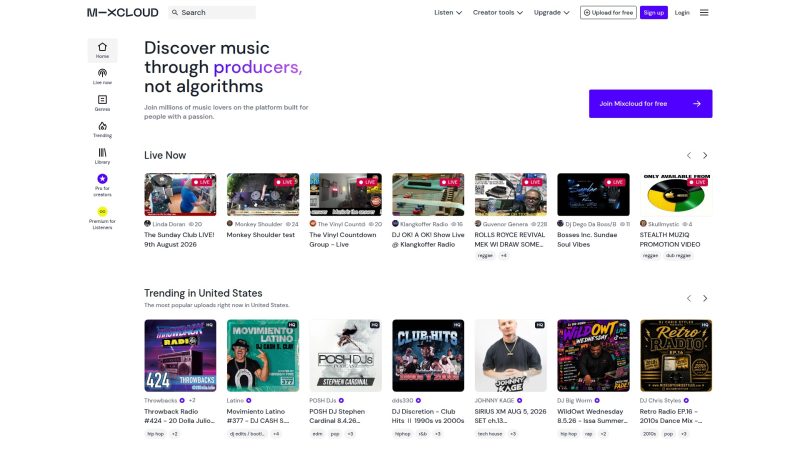
Task: Open Vinyl Countdown Group live thumbnail
Action: point(345,194)
